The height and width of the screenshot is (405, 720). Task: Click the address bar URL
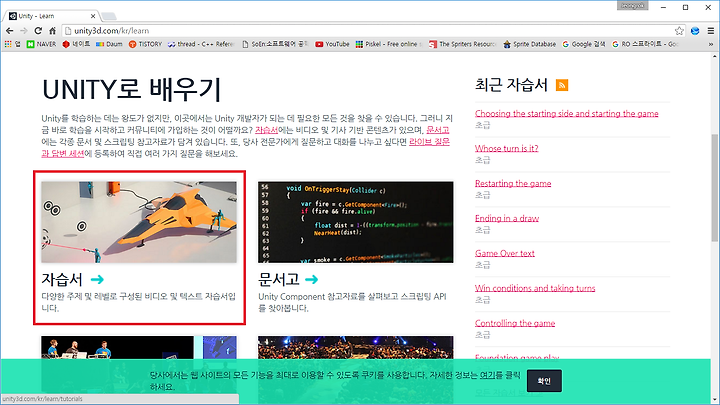[x=112, y=31]
